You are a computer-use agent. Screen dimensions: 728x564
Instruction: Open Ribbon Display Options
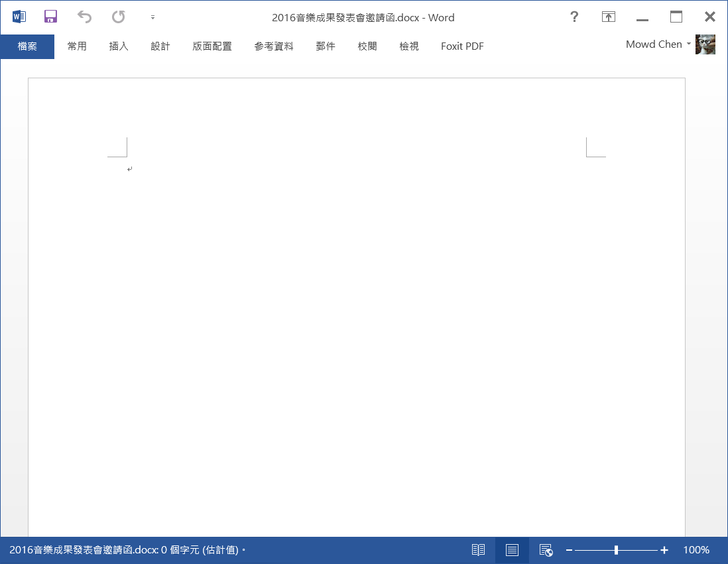(x=608, y=17)
